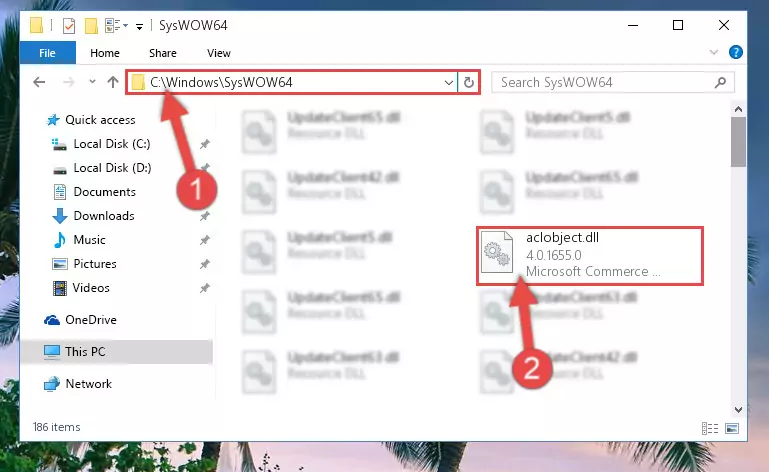
Task: Expand the address bar history dropdown
Action: click(x=448, y=82)
